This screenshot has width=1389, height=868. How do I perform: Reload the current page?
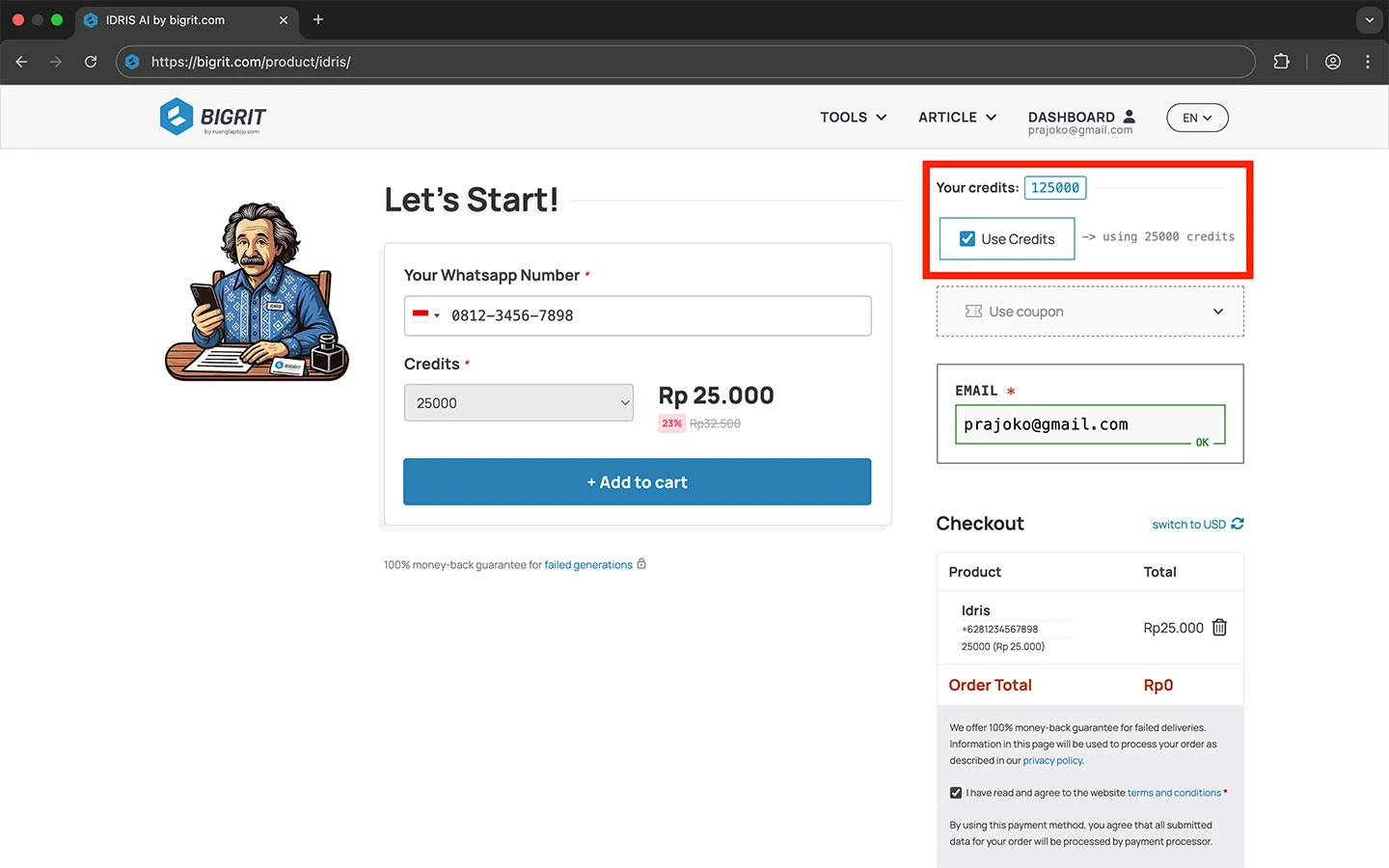pyautogui.click(x=91, y=62)
